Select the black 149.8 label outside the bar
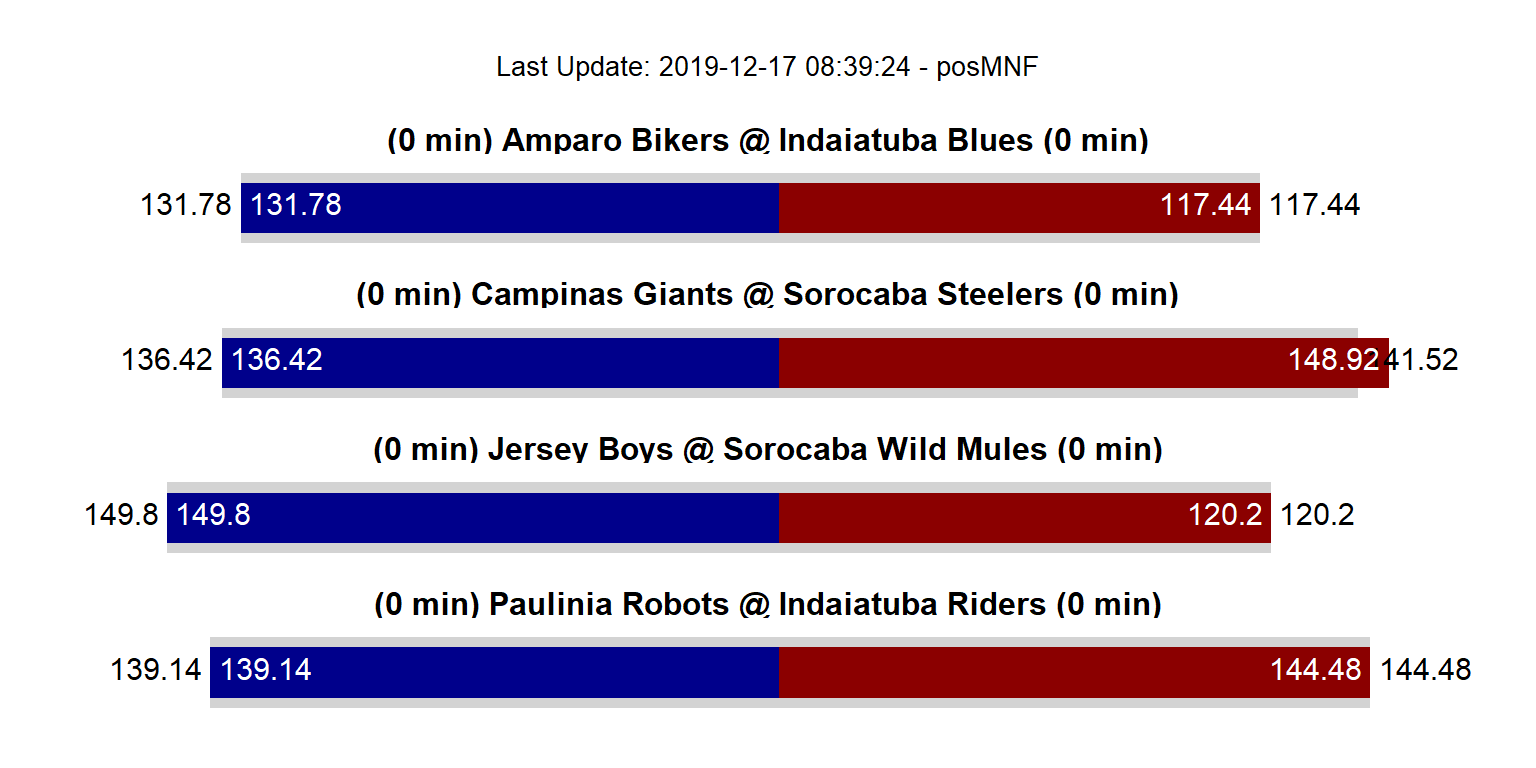Screen dimensions: 1536x768 coord(121,515)
